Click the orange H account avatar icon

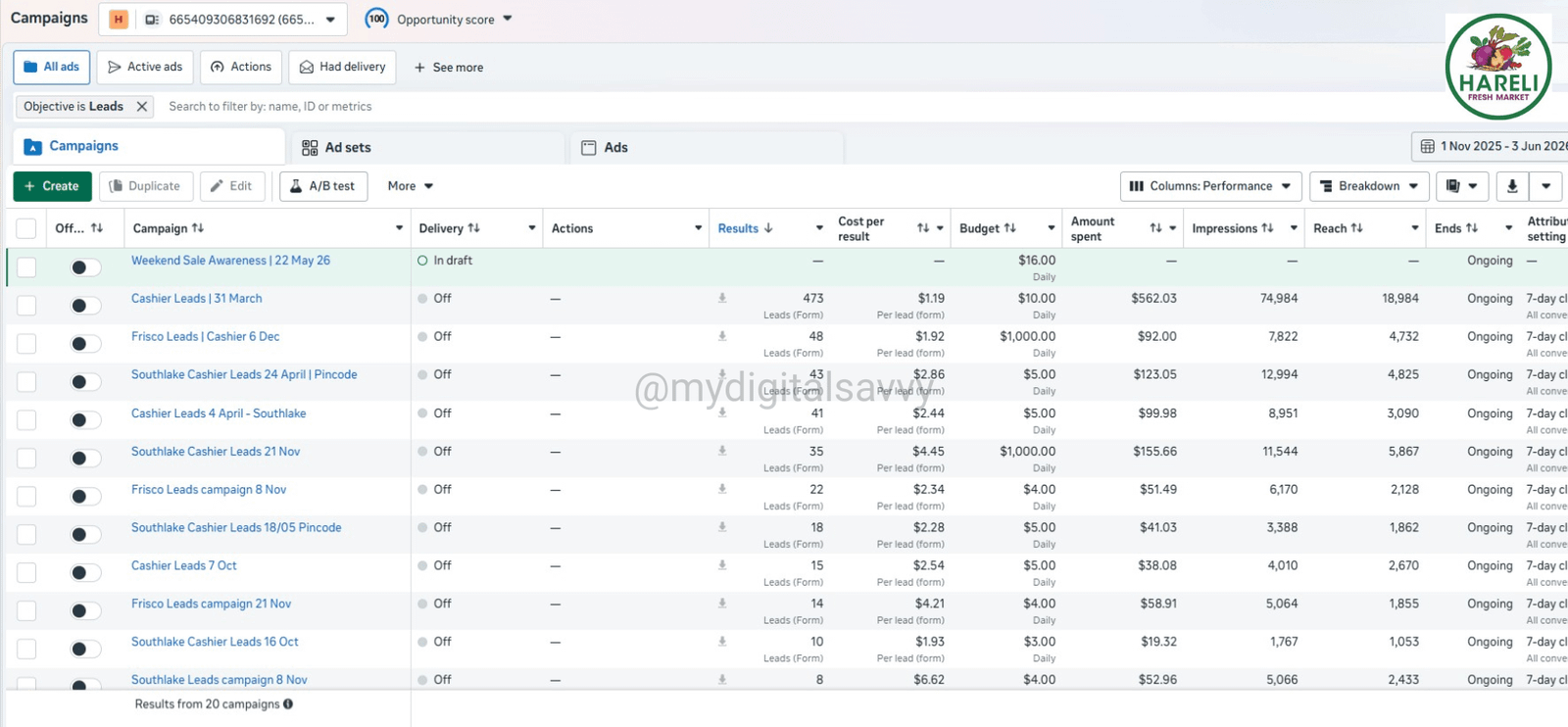[119, 19]
